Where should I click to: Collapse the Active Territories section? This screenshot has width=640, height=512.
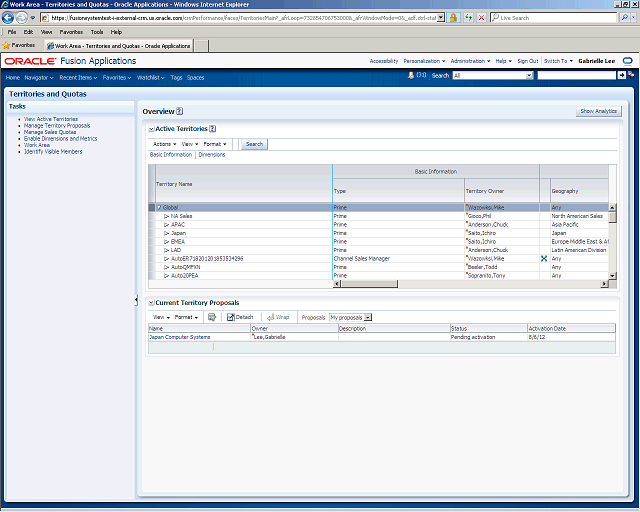(151, 129)
